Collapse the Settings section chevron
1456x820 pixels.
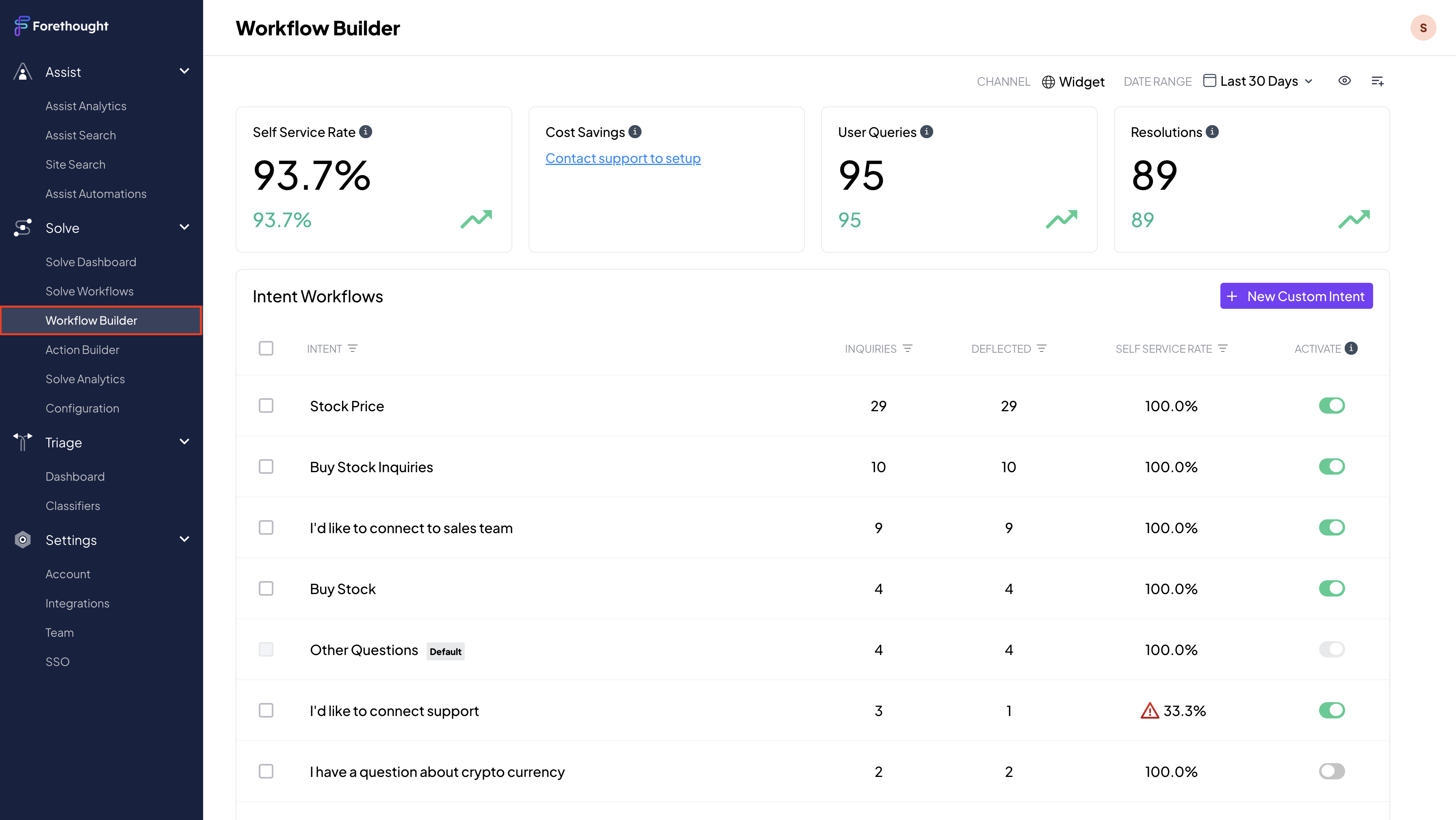point(184,540)
